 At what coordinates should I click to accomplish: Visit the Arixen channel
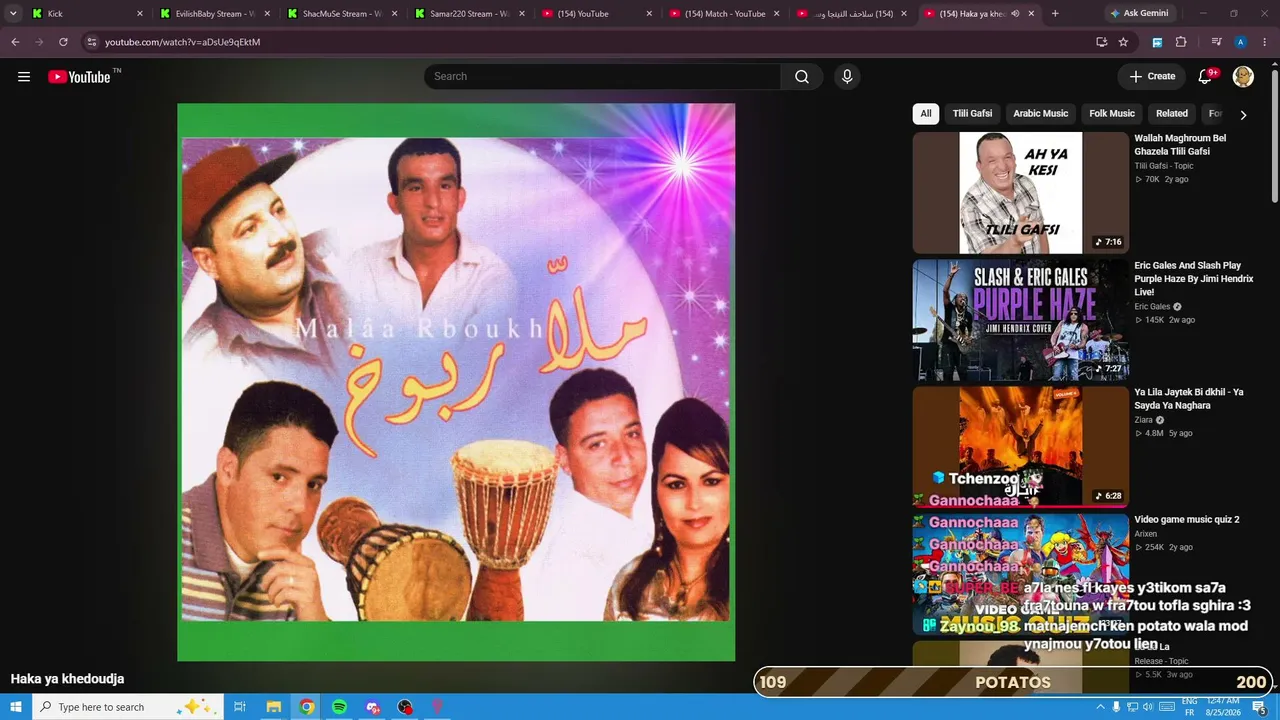1146,534
